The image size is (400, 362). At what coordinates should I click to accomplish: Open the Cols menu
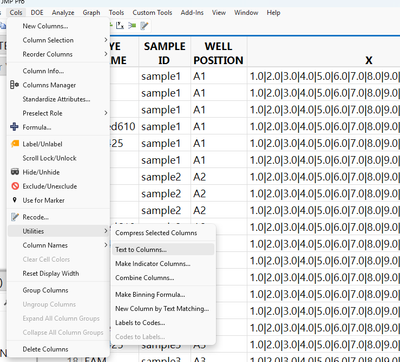[16, 13]
